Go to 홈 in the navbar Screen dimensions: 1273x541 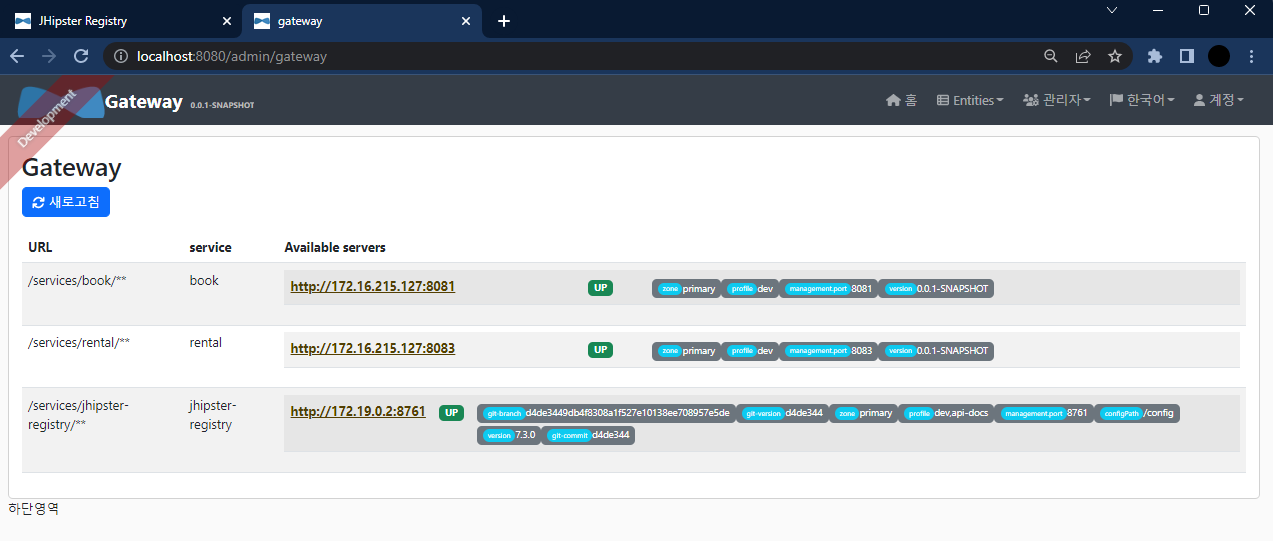[x=902, y=100]
